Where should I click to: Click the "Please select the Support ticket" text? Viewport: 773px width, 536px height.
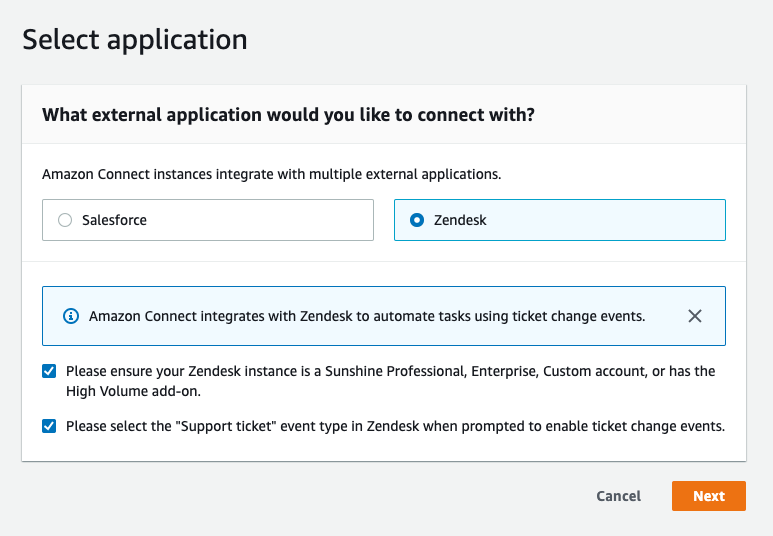coord(170,426)
